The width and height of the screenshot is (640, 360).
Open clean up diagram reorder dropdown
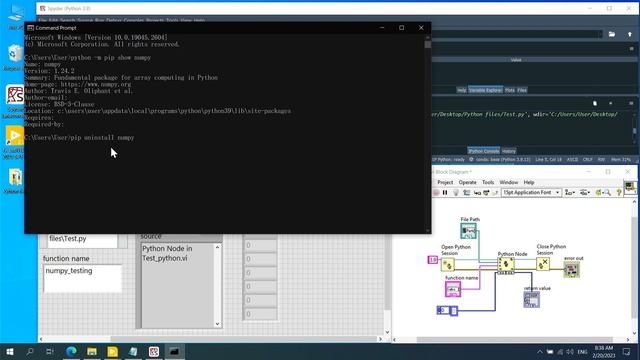click(599, 192)
